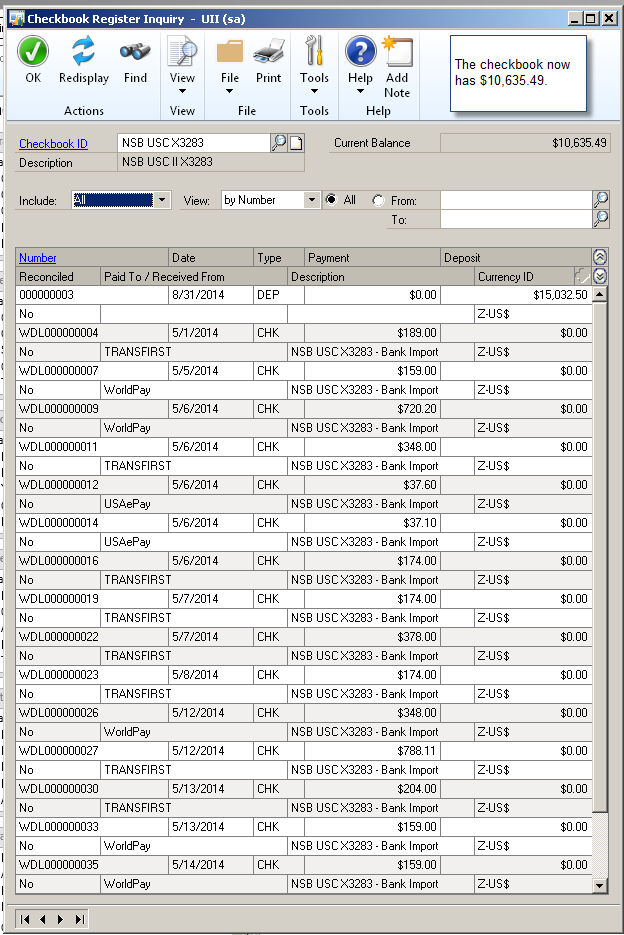The image size is (624, 935).
Task: Click the Checkbook ID link
Action: tap(53, 144)
